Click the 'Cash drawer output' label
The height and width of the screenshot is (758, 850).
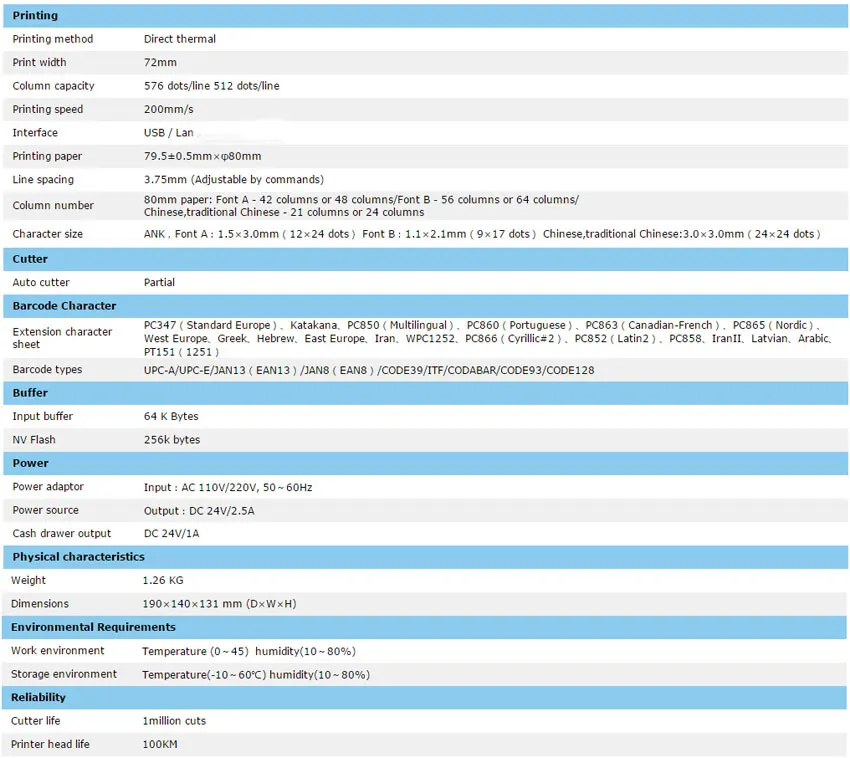click(x=61, y=534)
